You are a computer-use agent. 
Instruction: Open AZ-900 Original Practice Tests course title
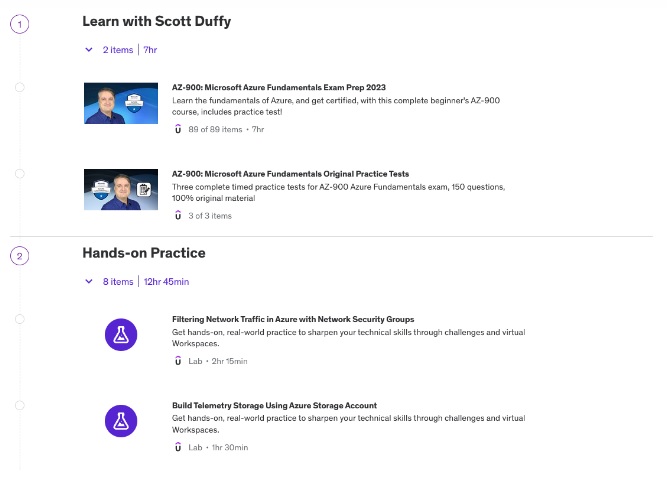pyautogui.click(x=290, y=174)
